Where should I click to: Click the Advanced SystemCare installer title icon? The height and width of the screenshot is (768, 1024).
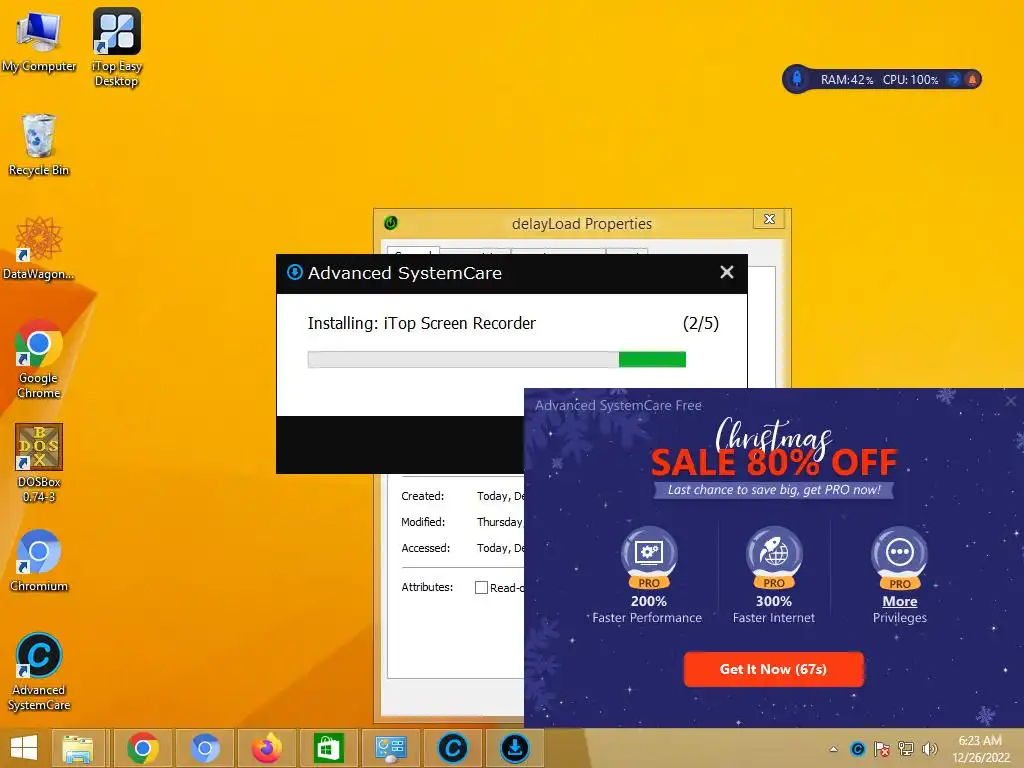[x=295, y=272]
